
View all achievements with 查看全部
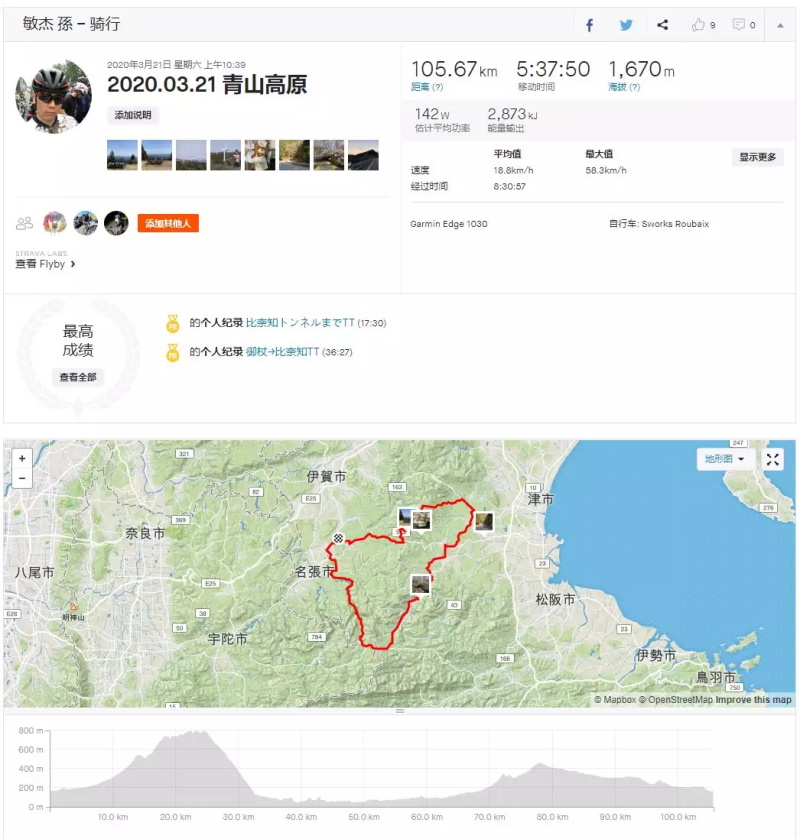click(x=78, y=377)
